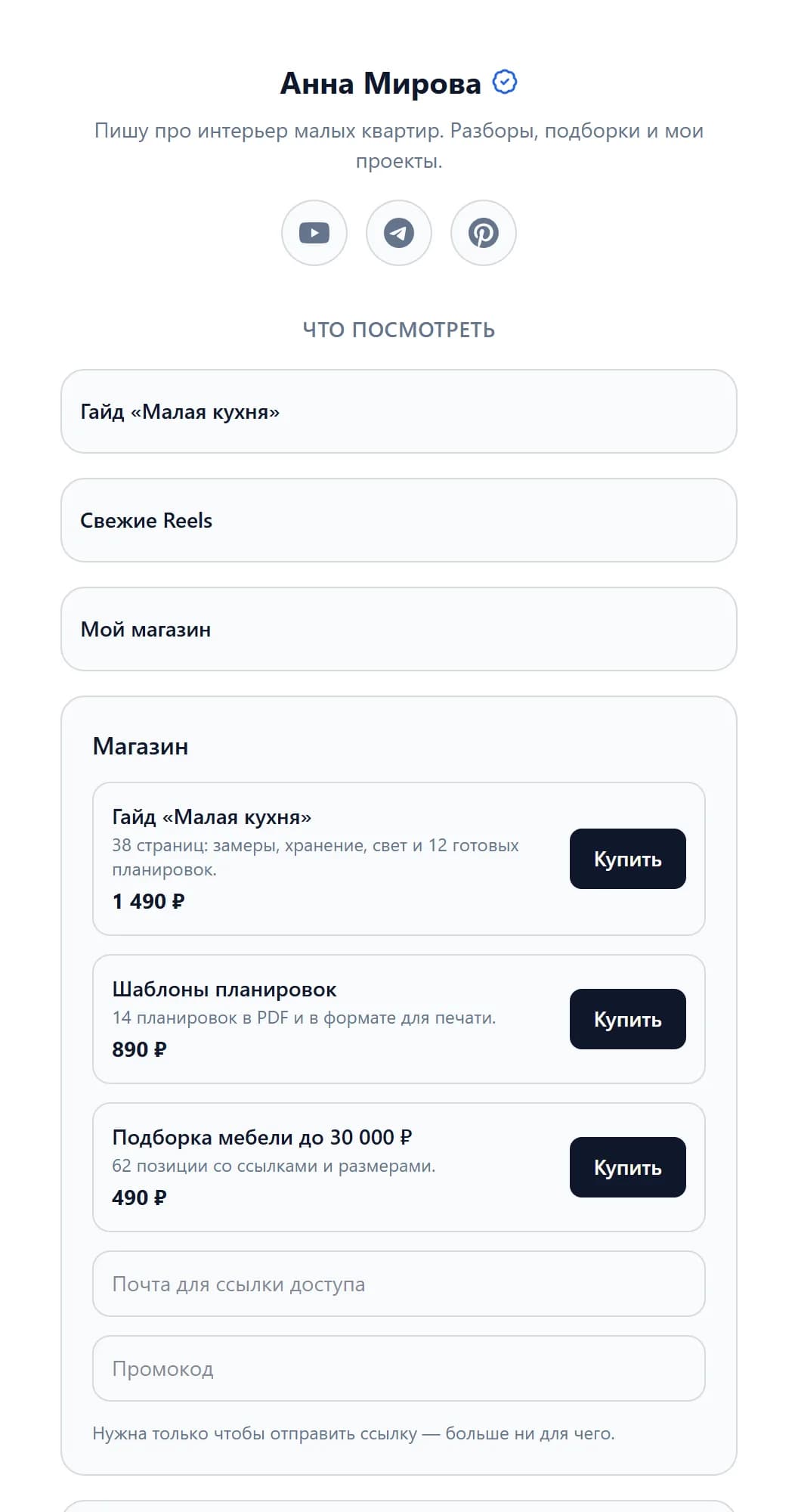
Task: Click the email hint text below Промокод
Action: coord(354,1433)
